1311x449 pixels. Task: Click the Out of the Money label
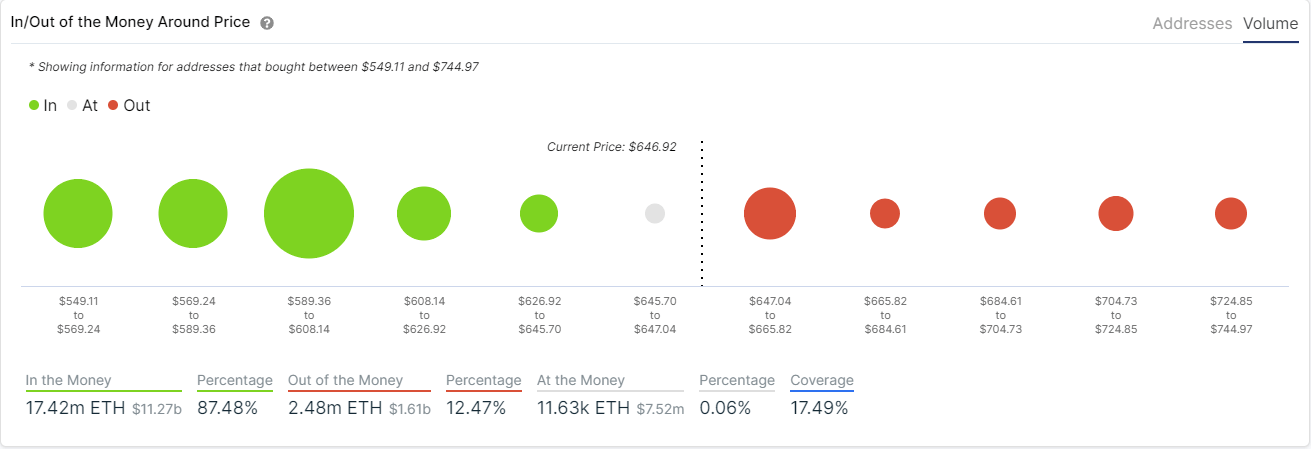click(x=346, y=380)
